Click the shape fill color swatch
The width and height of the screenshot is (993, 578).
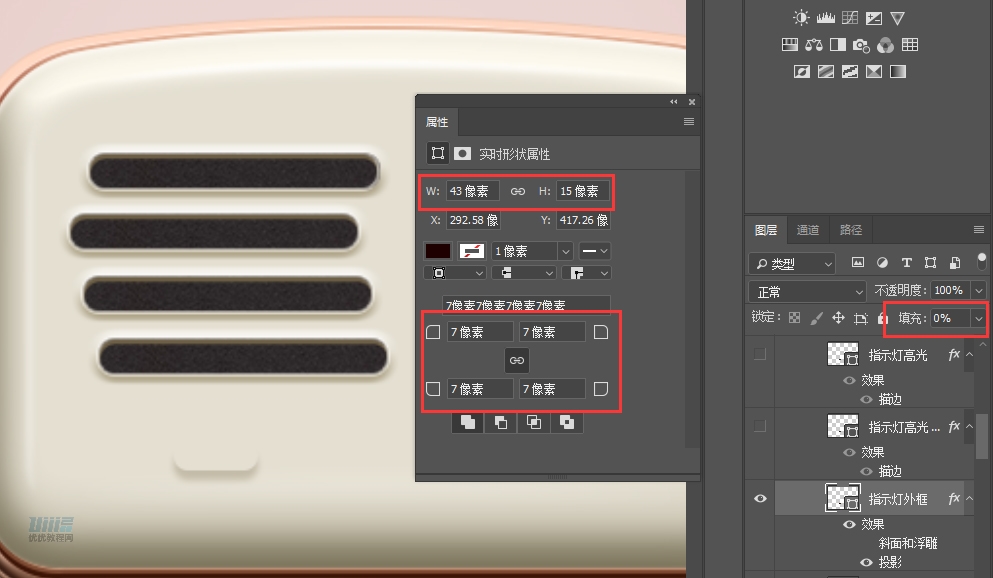pos(438,251)
